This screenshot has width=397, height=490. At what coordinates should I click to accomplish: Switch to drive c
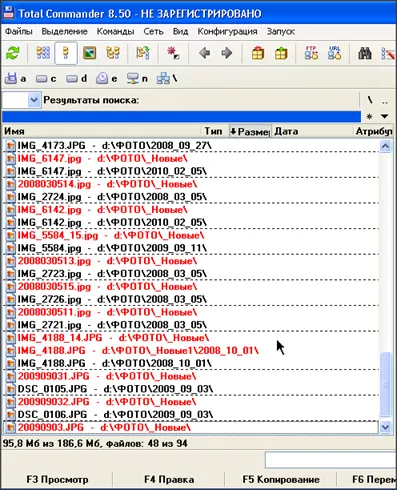46,79
